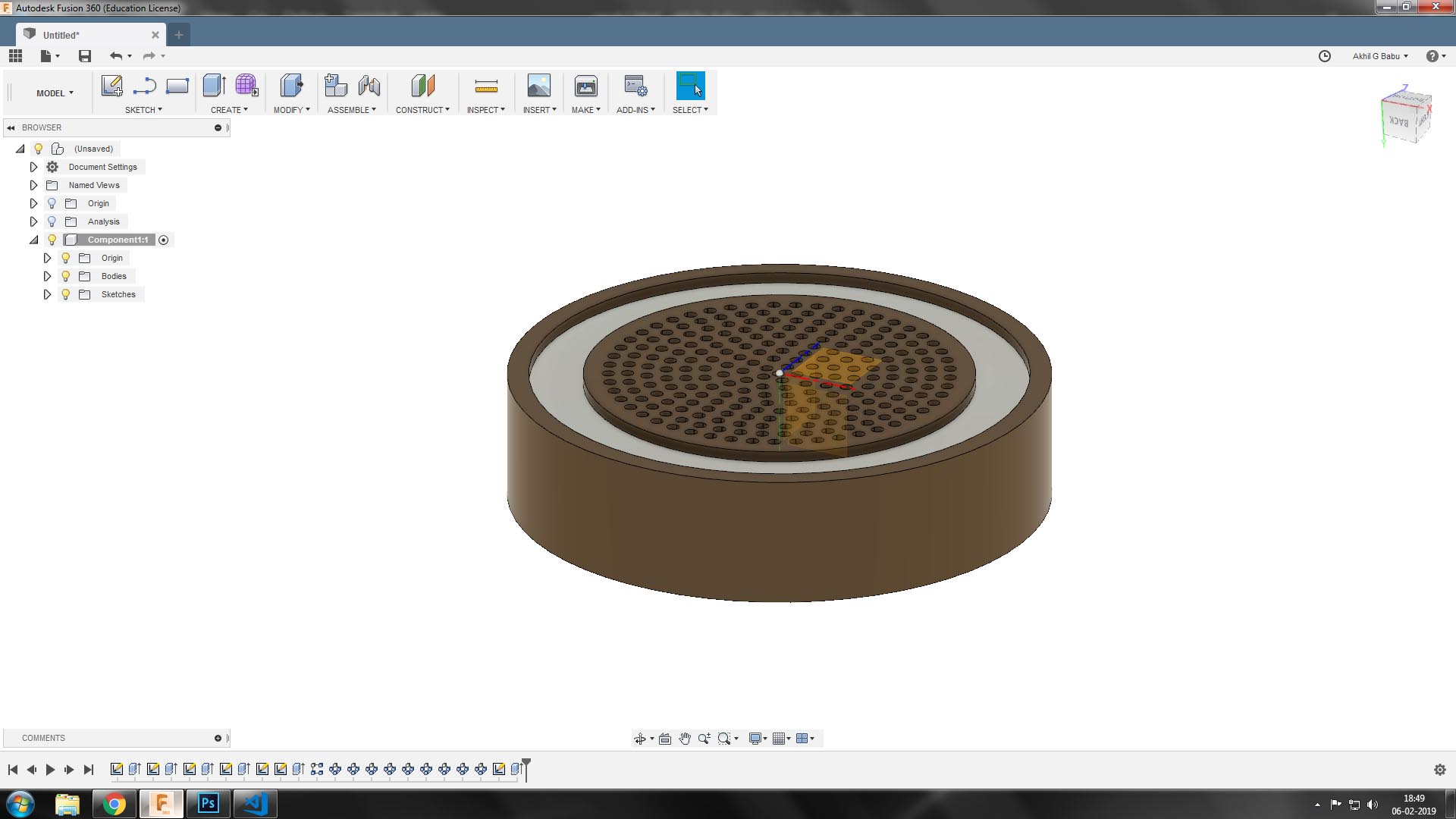Image resolution: width=1456 pixels, height=819 pixels.
Task: Open the MODEL workspace dropdown
Action: point(55,93)
